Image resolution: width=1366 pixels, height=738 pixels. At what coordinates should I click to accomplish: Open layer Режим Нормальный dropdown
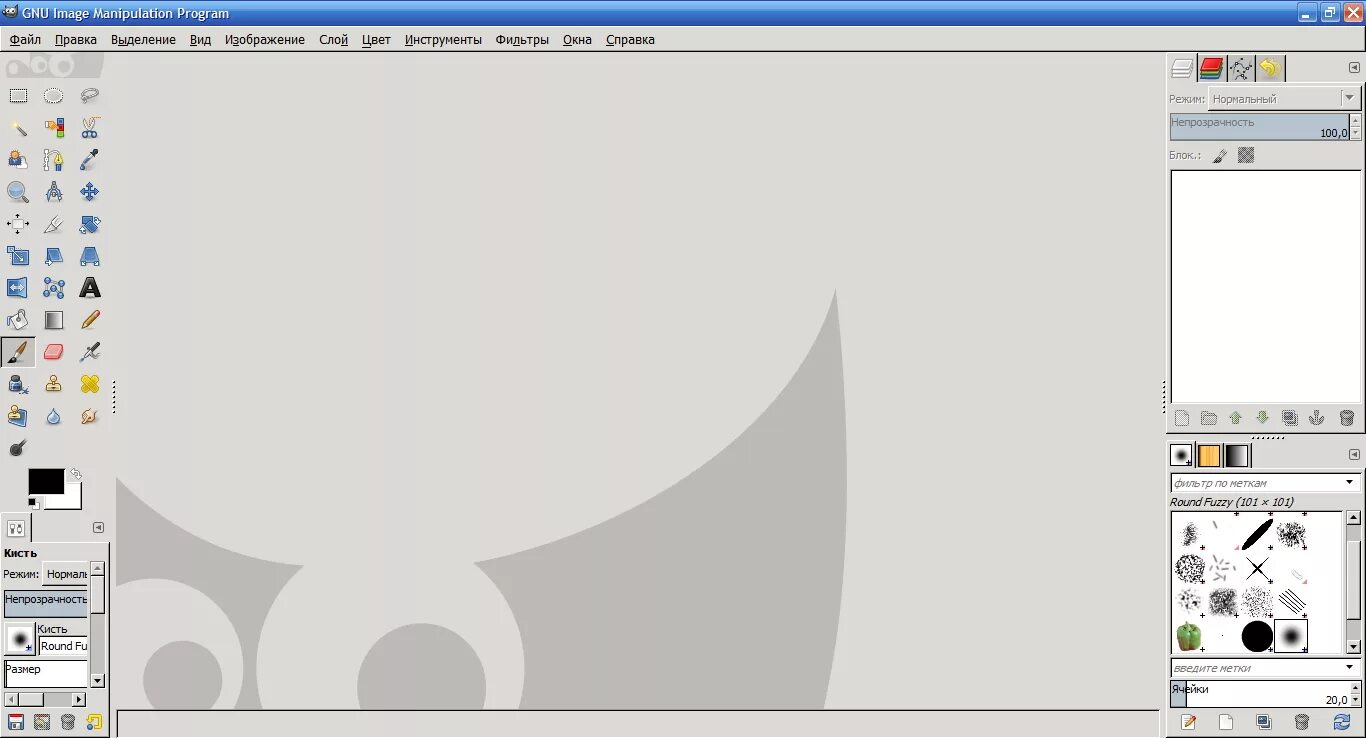(x=1284, y=98)
